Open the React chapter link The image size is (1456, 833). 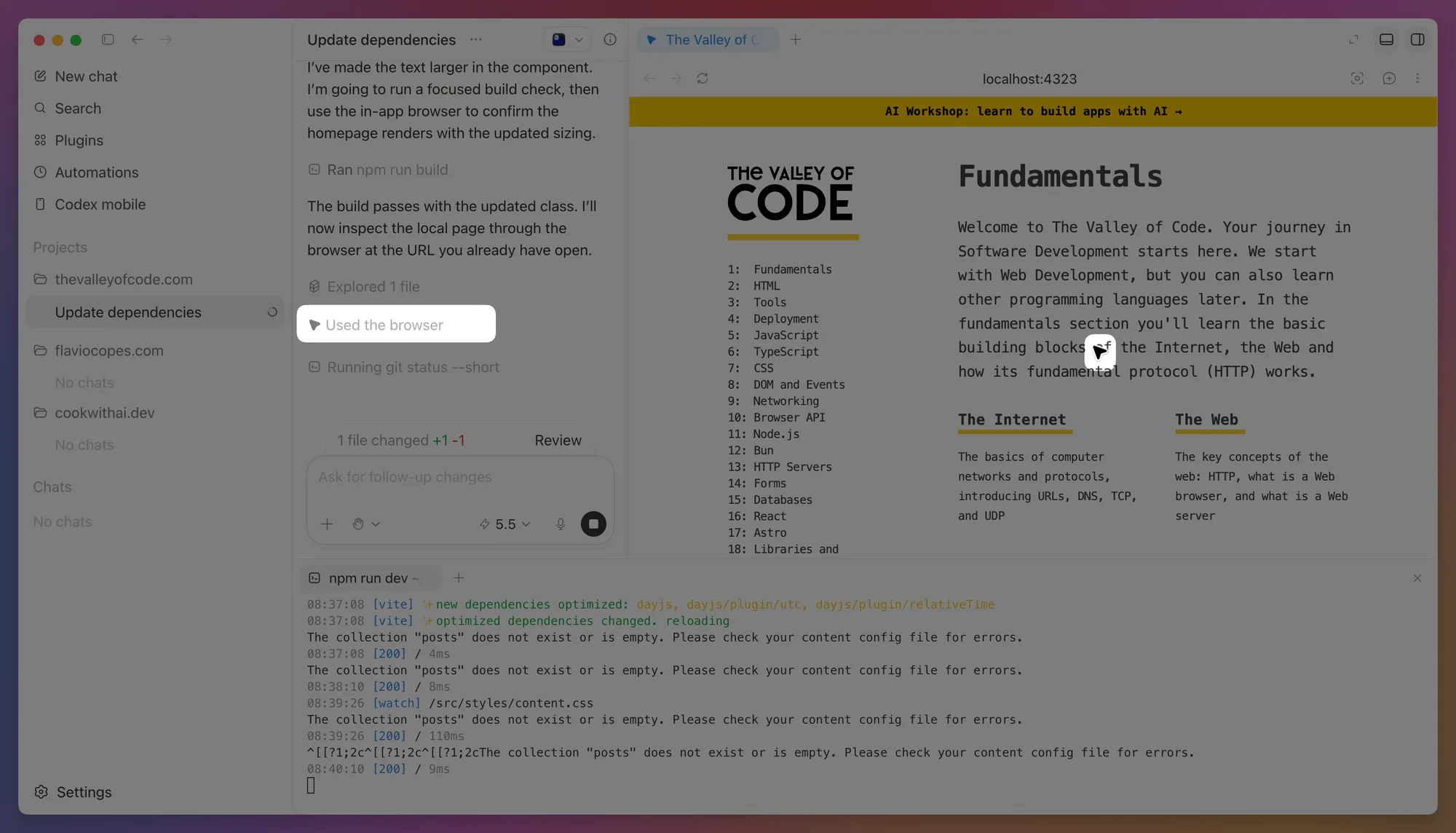(769, 516)
